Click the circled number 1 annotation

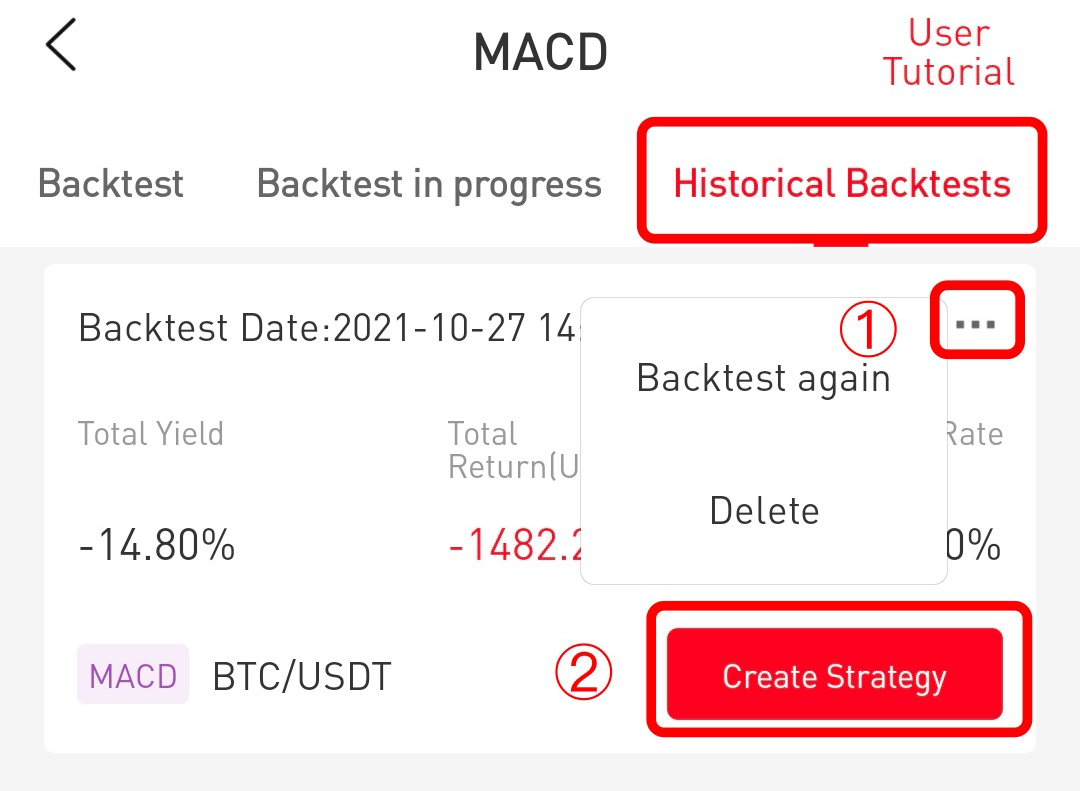868,331
